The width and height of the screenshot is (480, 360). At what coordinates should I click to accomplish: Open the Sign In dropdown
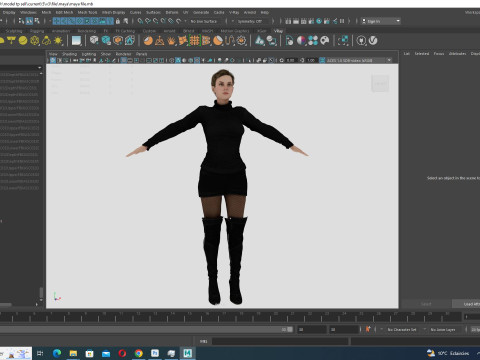381,21
